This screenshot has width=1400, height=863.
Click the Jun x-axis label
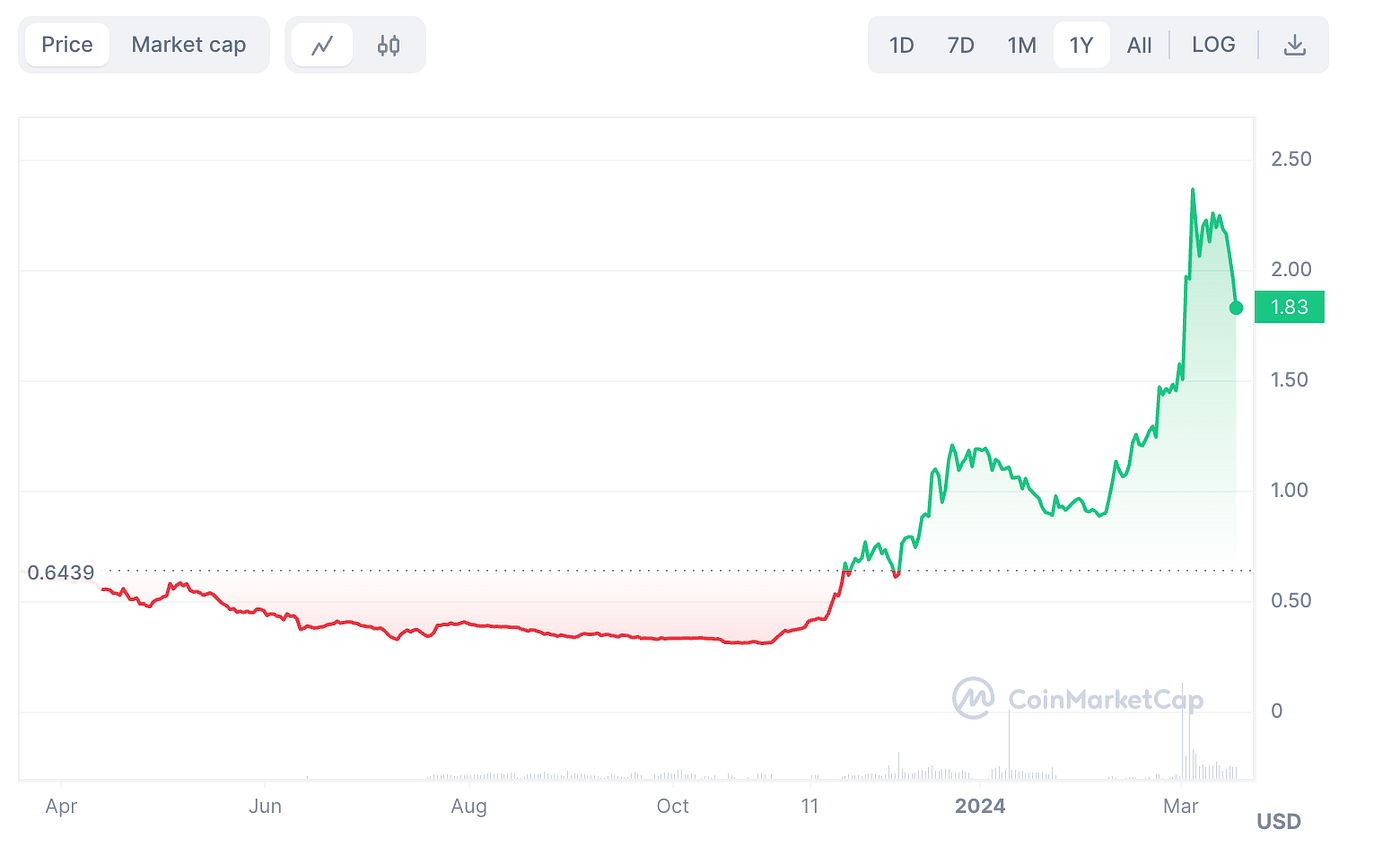point(264,806)
